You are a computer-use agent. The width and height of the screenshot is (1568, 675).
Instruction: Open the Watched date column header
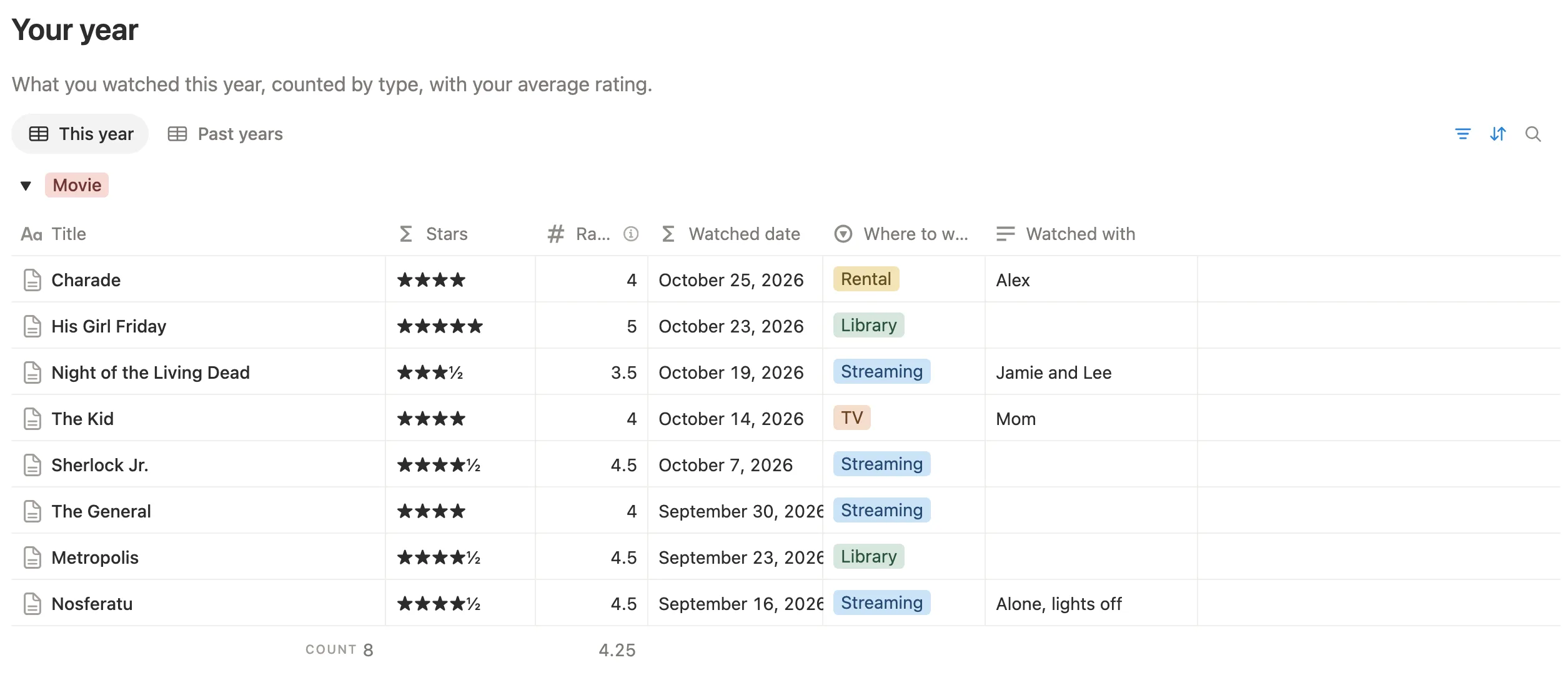coord(735,234)
